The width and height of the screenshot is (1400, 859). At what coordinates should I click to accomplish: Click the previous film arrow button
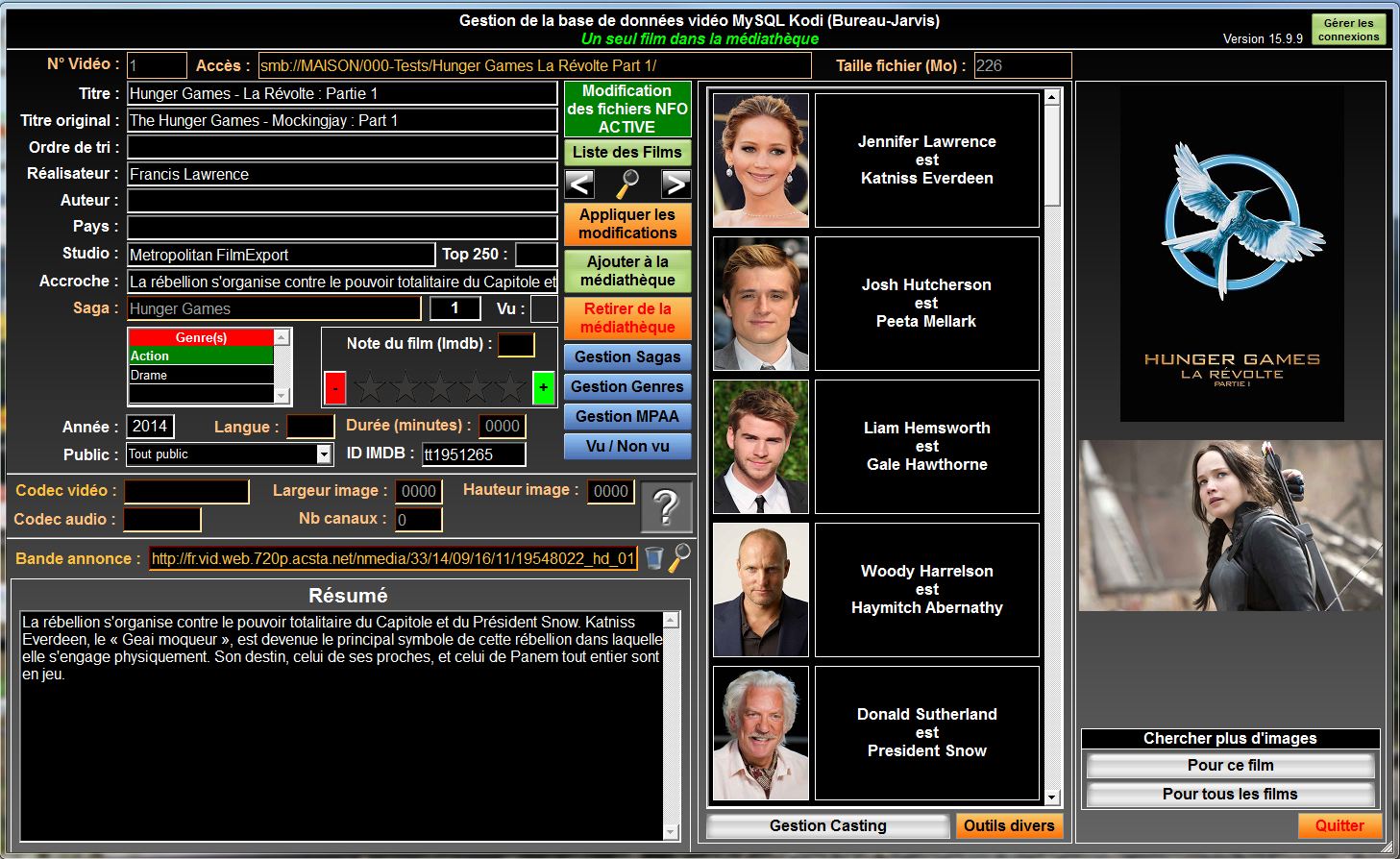(x=579, y=184)
